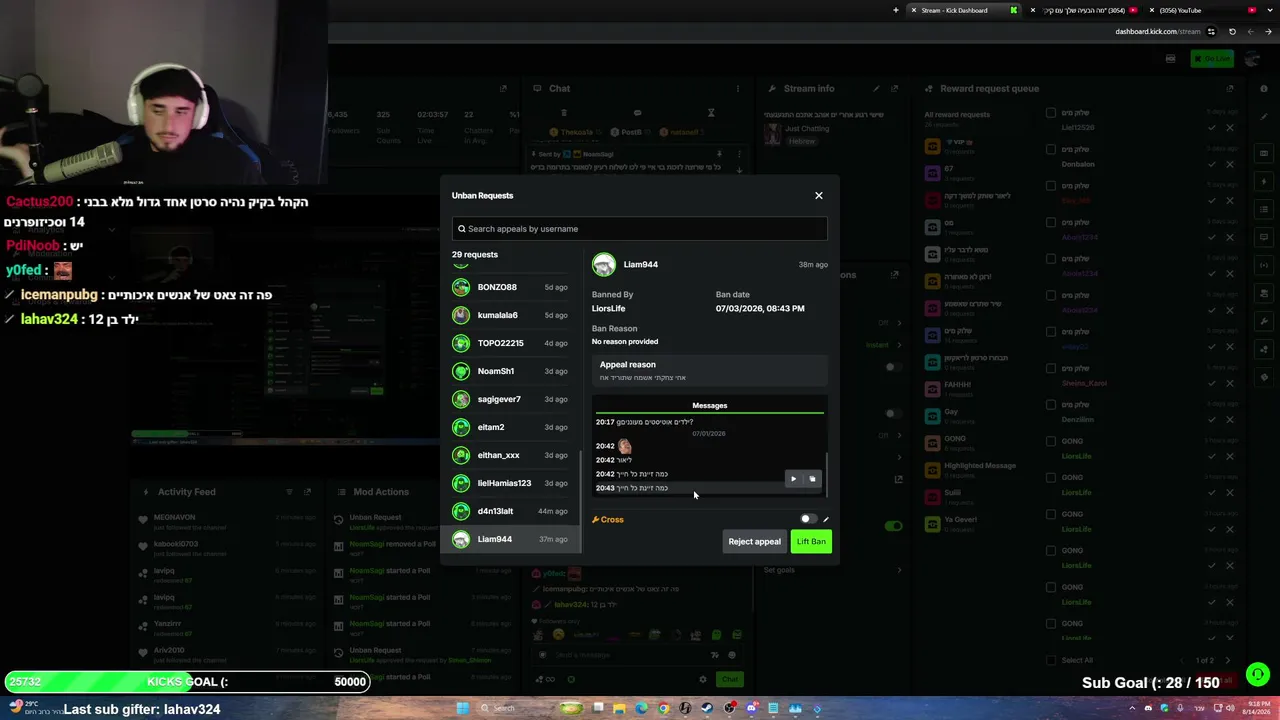Close the Unban Requests dialog
This screenshot has width=1280, height=720.
pyautogui.click(x=818, y=196)
